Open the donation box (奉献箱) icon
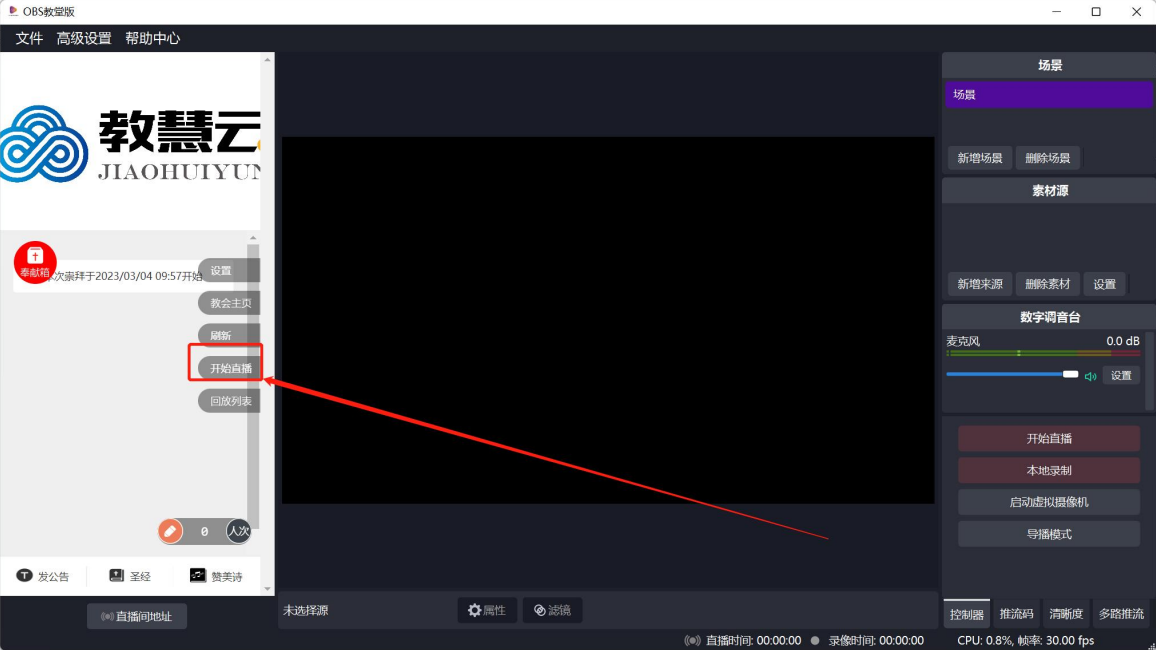This screenshot has width=1156, height=650. (35, 260)
